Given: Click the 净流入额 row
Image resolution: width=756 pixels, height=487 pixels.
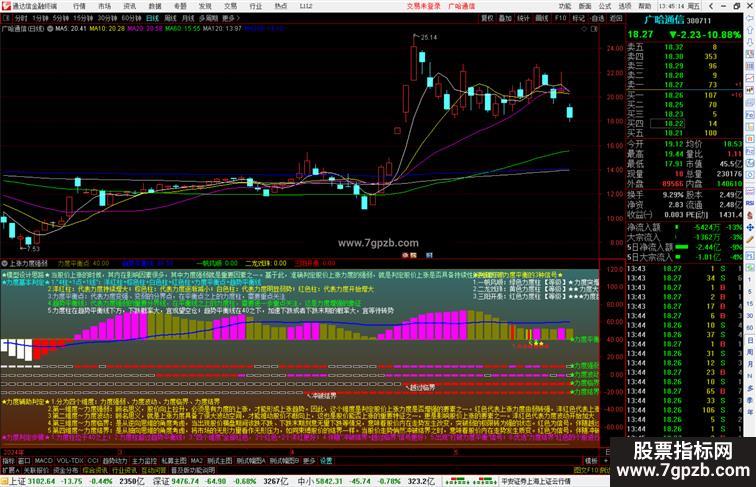Looking at the screenshot, I should [684, 227].
